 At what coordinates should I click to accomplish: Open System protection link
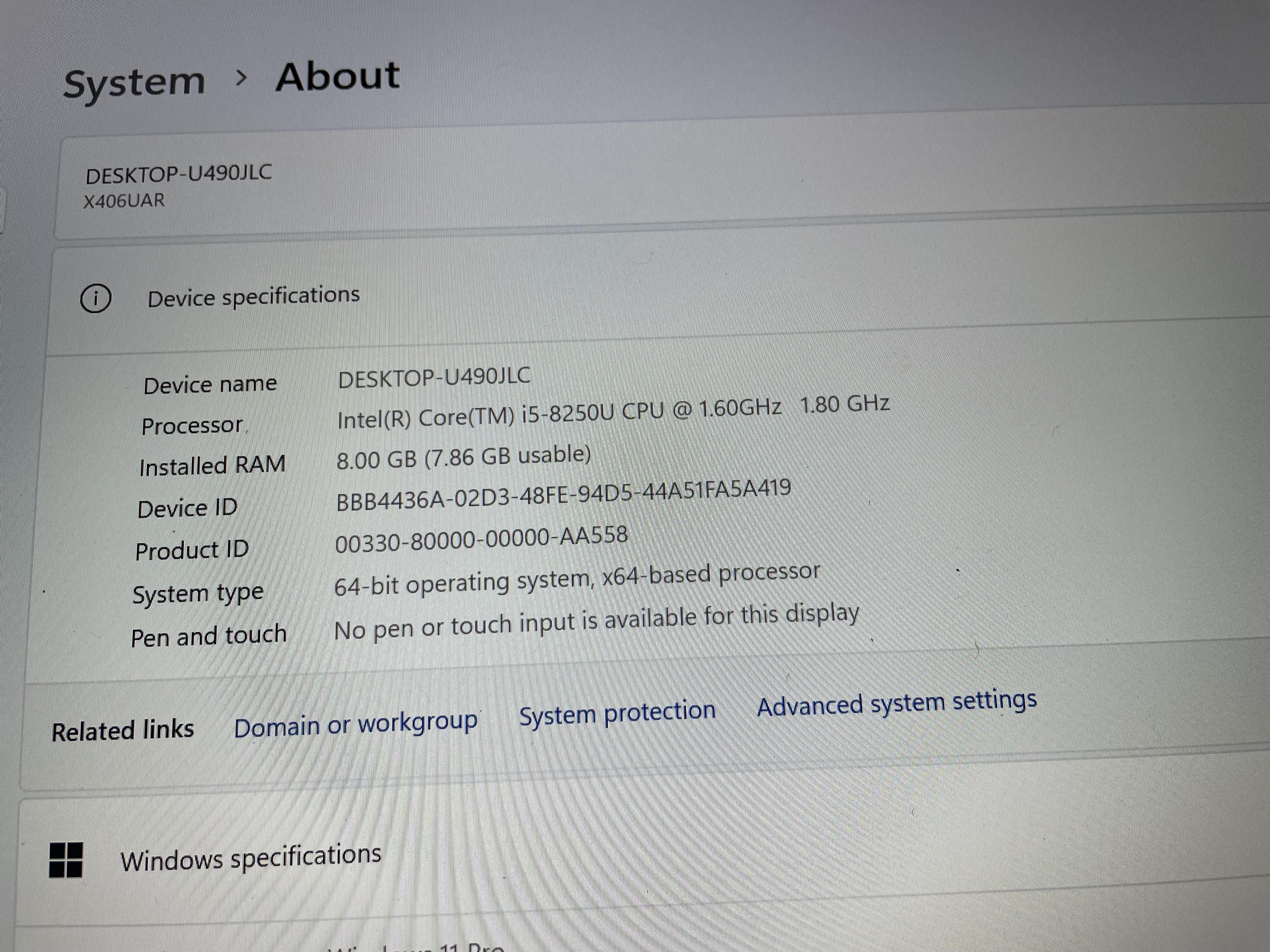(x=617, y=713)
